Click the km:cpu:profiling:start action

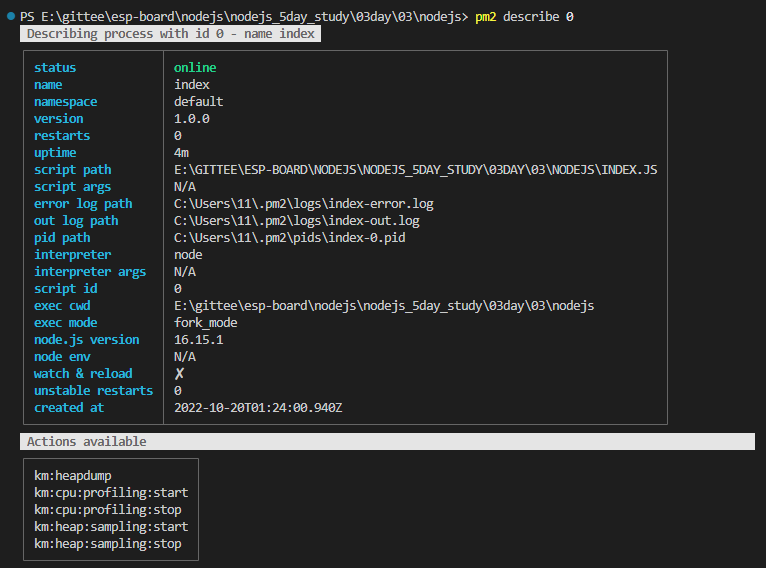pyautogui.click(x=111, y=493)
